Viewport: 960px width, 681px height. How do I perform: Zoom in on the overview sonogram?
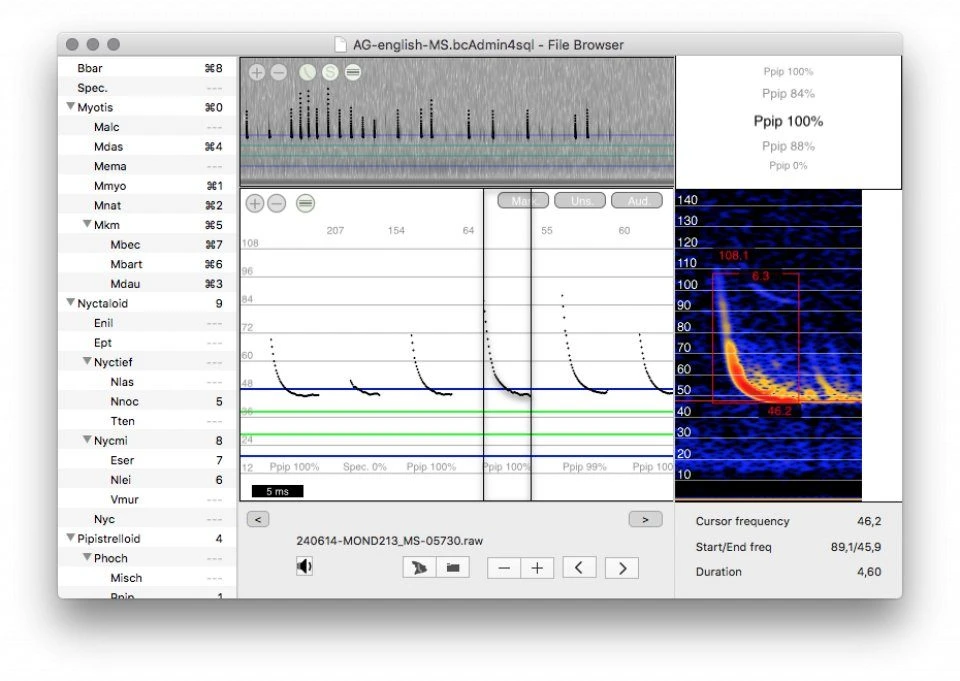257,72
